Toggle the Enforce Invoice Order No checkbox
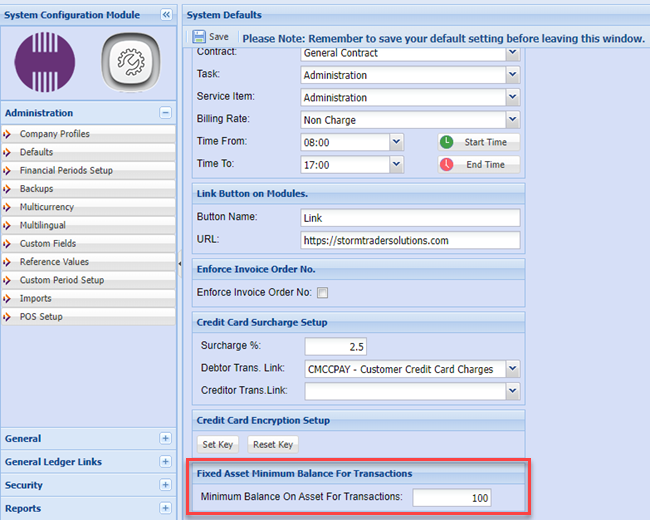This screenshot has height=520, width=650. coord(323,293)
